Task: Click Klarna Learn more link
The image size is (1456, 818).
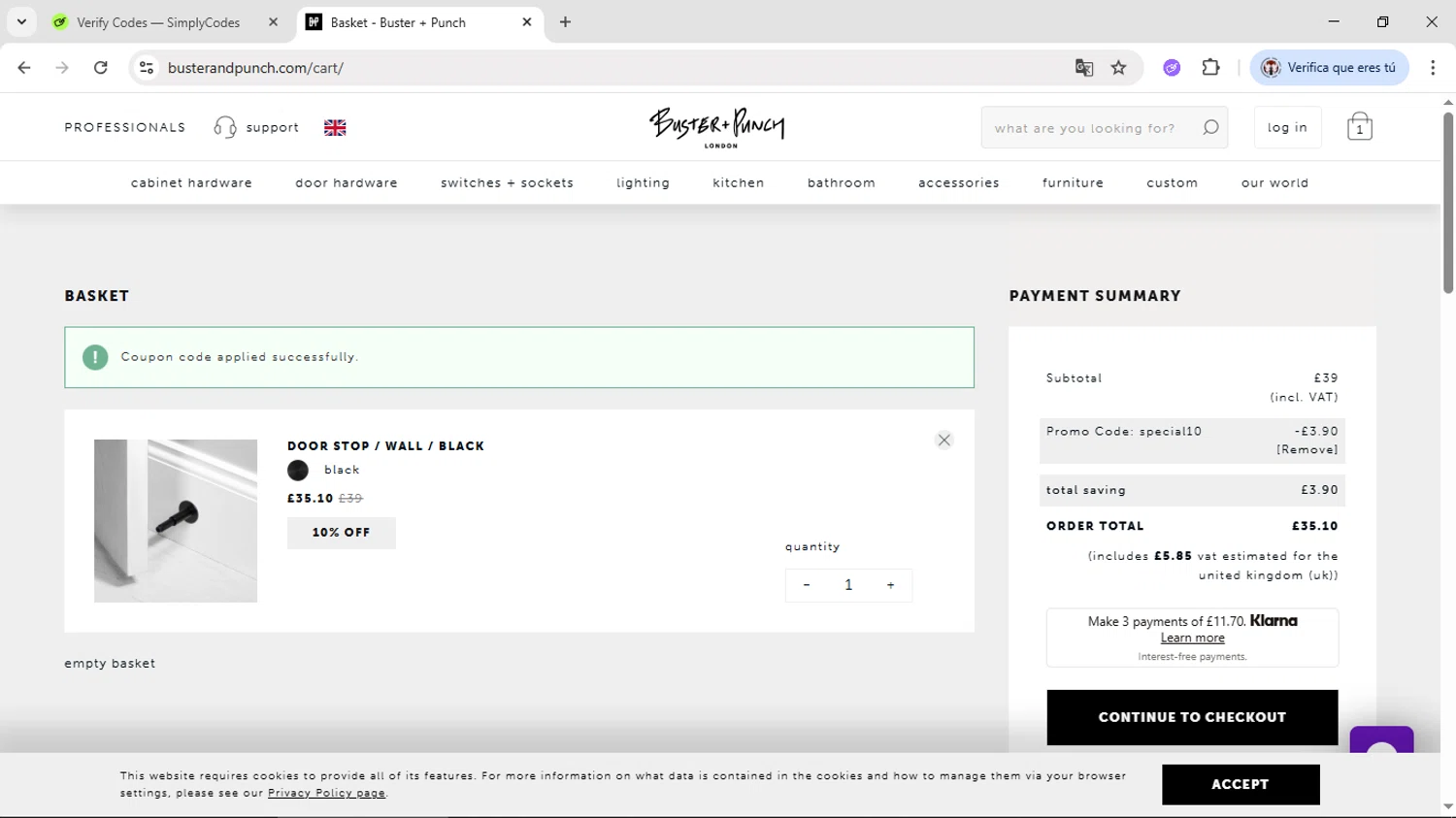Action: pos(1192,638)
